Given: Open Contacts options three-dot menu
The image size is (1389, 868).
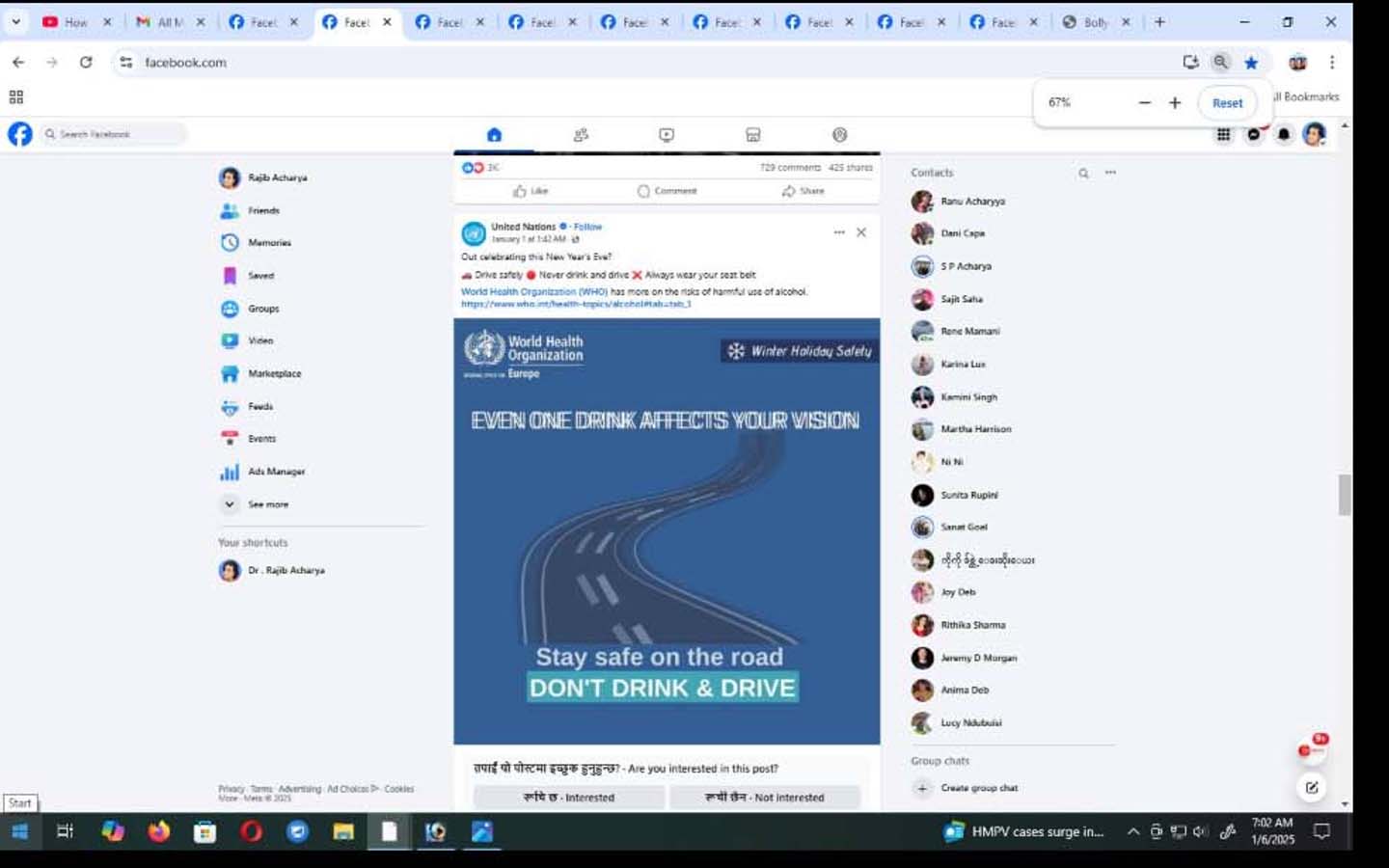Looking at the screenshot, I should pyautogui.click(x=1110, y=173).
